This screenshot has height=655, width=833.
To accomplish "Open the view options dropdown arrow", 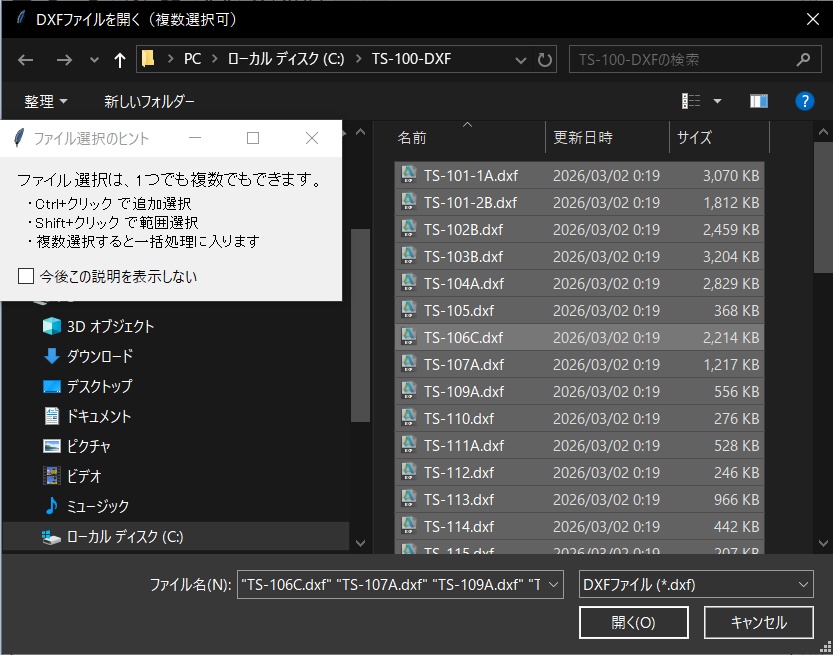I will click(x=716, y=101).
